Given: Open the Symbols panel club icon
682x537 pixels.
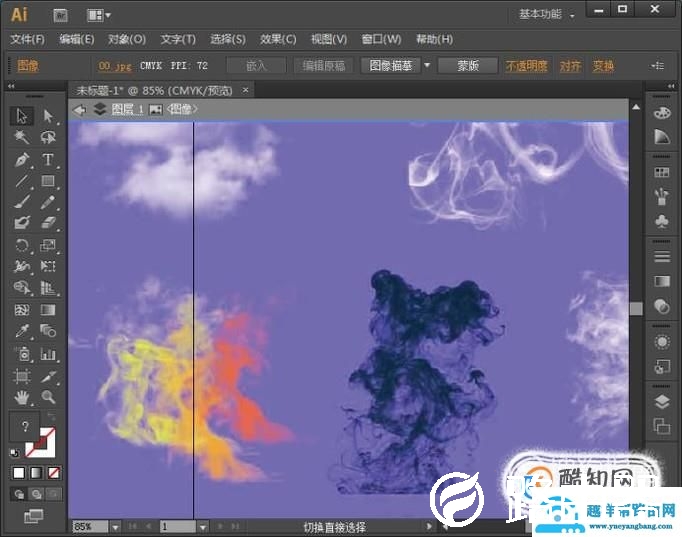Looking at the screenshot, I should (662, 222).
